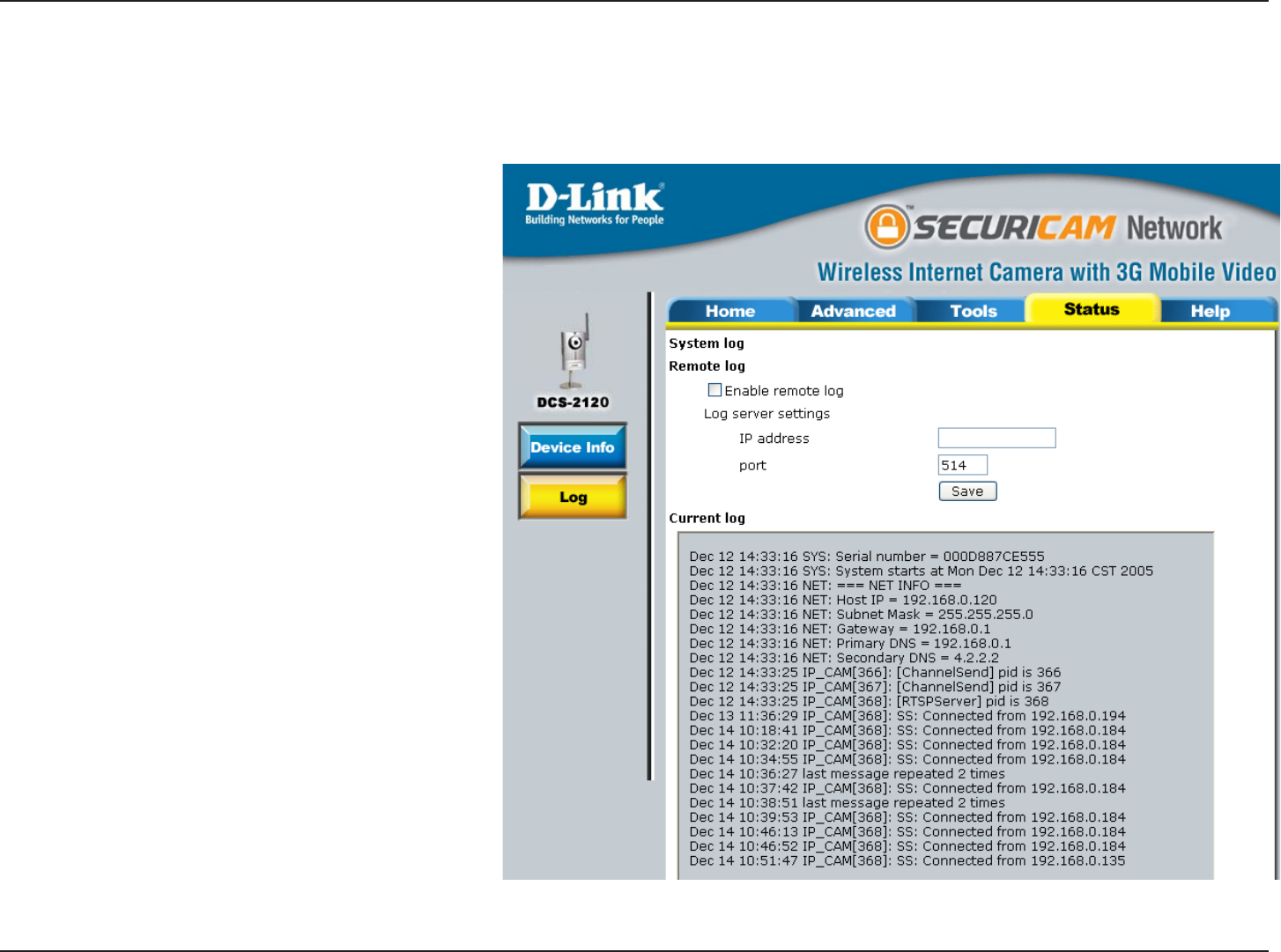Open the Help tab
1281x952 pixels.
click(1211, 311)
